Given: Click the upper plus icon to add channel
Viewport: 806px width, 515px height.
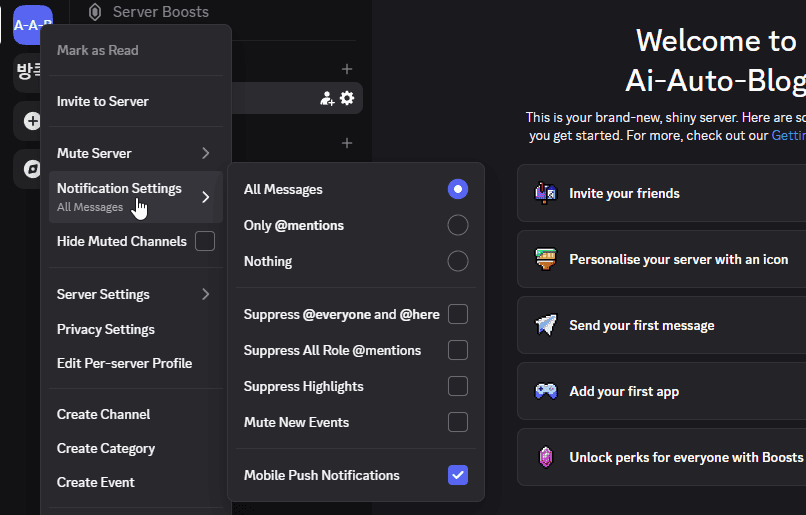Looking at the screenshot, I should click(x=347, y=69).
